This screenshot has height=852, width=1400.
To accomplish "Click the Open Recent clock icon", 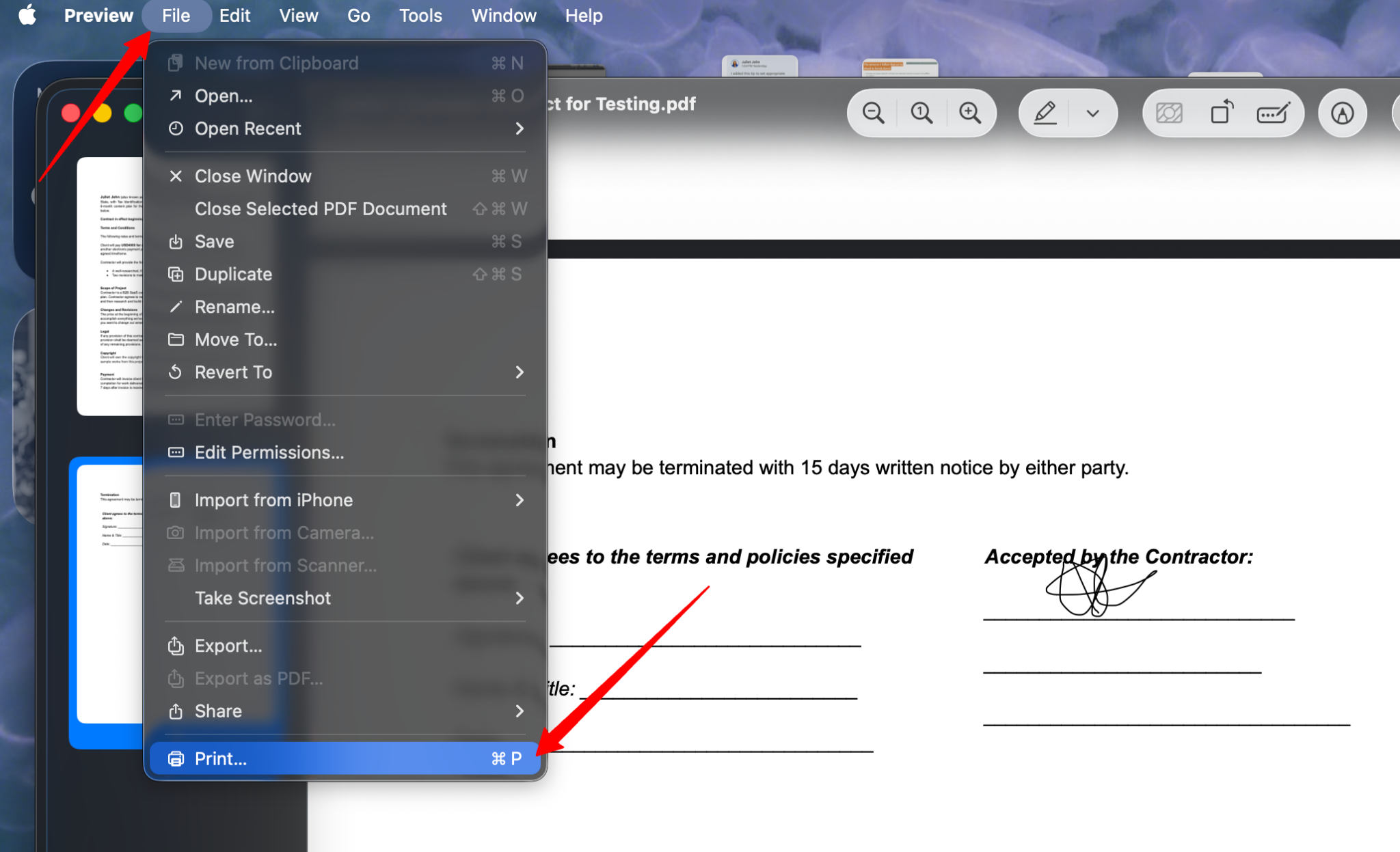I will point(176,128).
